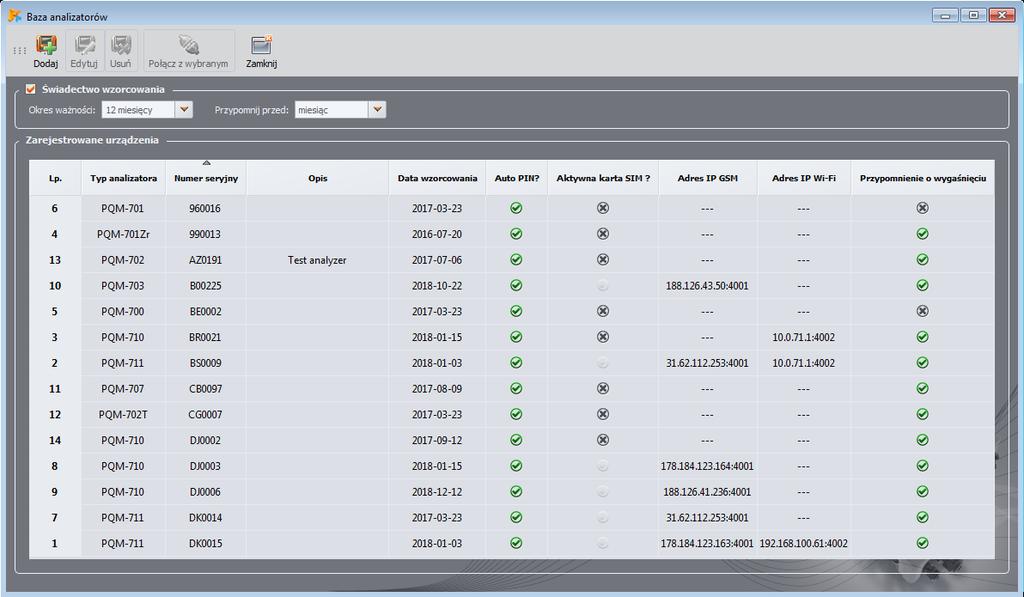Click the faded SIM indicator for DJ0006
The height and width of the screenshot is (597, 1024).
(x=603, y=492)
